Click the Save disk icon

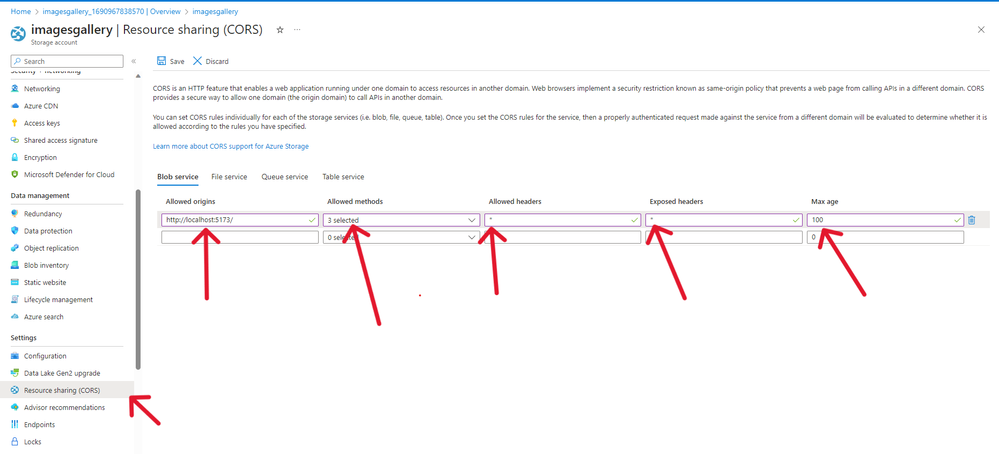click(x=161, y=61)
